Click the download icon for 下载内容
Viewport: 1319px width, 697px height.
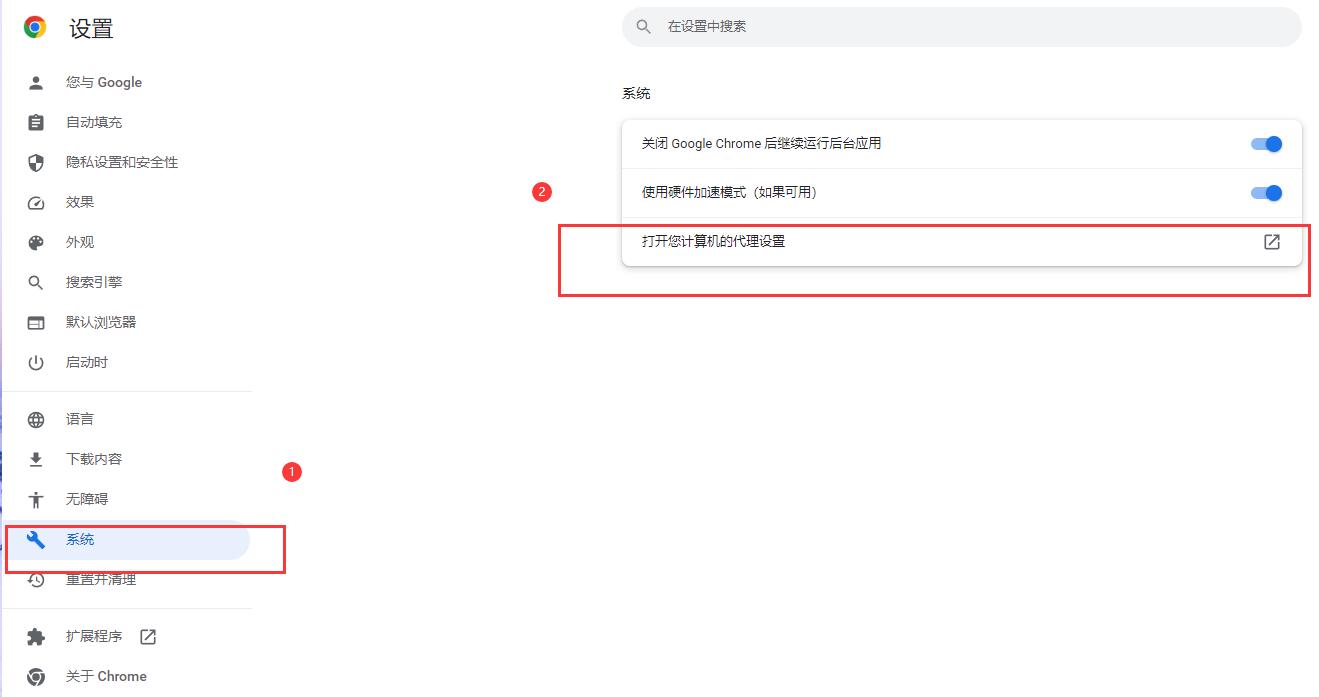[36, 460]
